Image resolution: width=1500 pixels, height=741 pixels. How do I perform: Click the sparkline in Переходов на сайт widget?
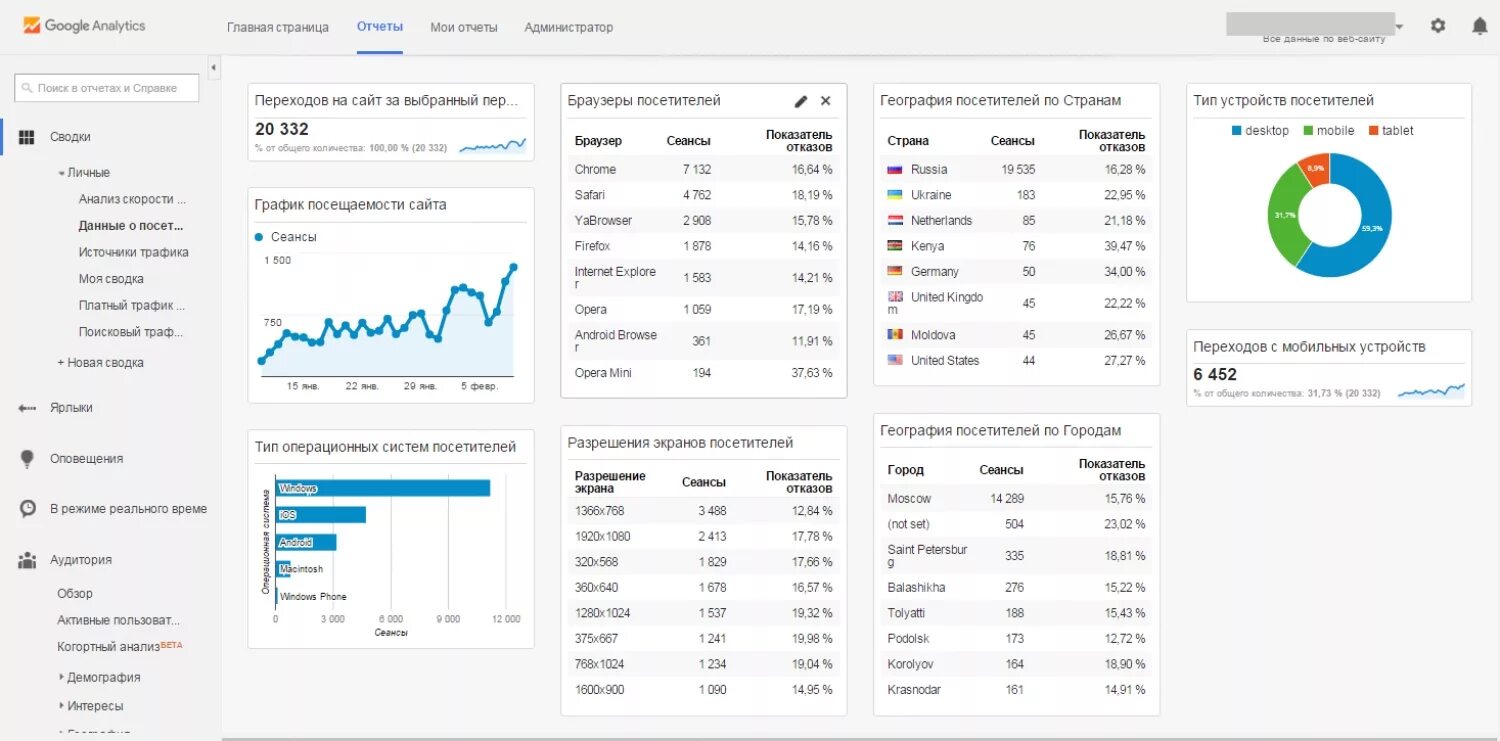click(x=492, y=146)
